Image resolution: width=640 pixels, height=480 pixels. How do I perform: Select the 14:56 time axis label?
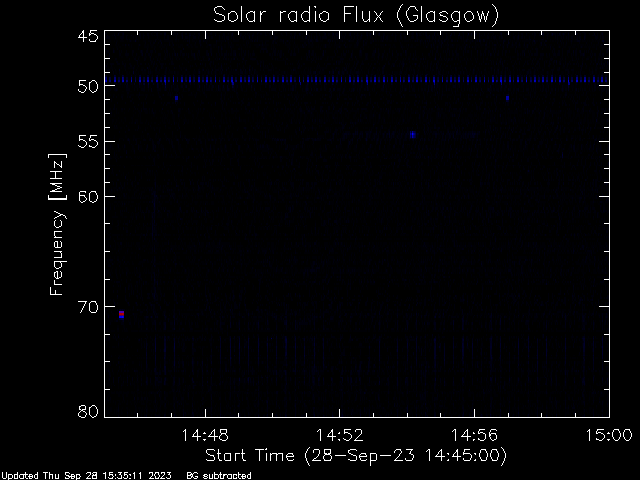pyautogui.click(x=474, y=436)
